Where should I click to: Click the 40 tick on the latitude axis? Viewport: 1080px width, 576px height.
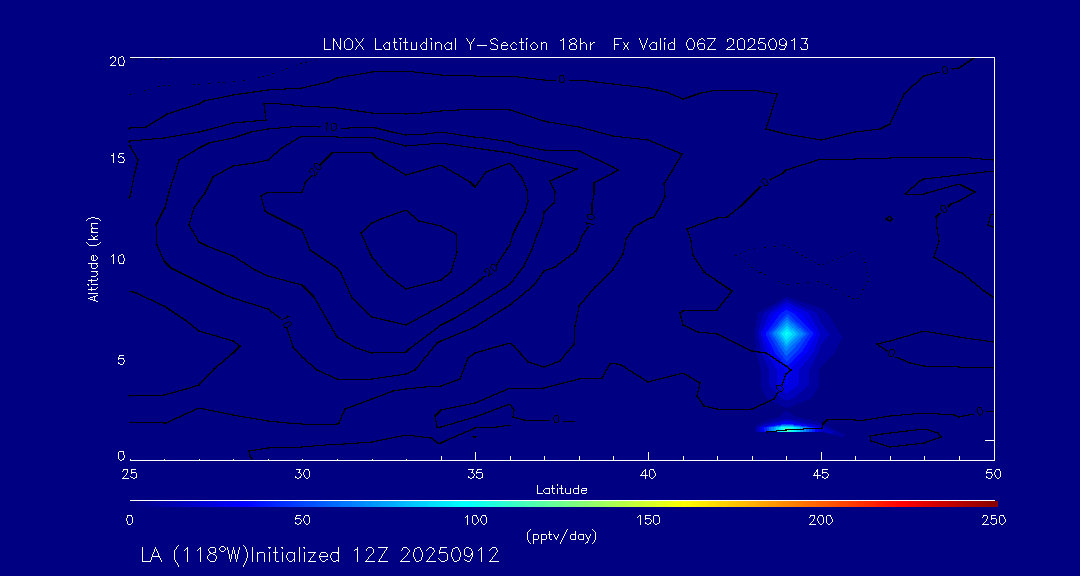click(648, 472)
